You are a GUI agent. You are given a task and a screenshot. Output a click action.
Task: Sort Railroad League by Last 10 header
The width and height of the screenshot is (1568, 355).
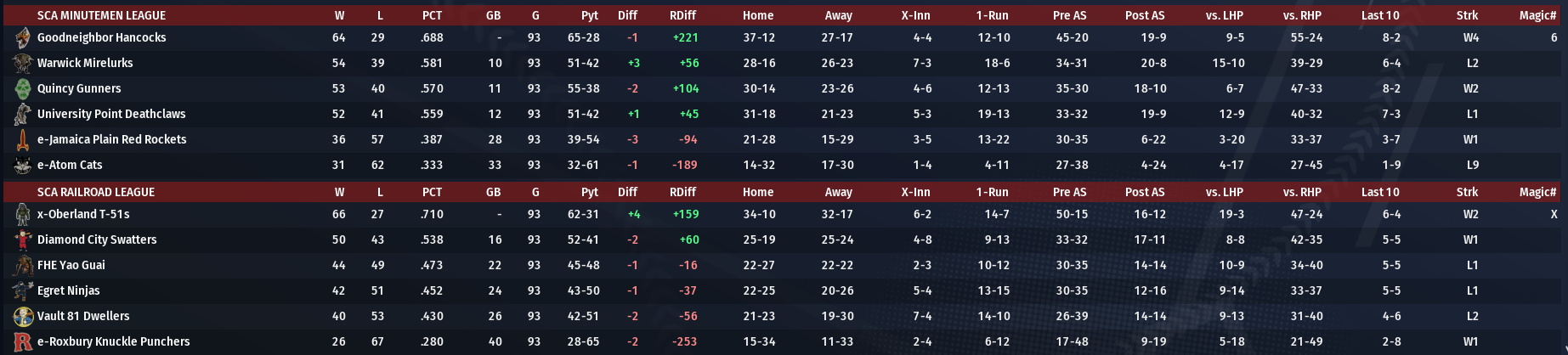1379,192
